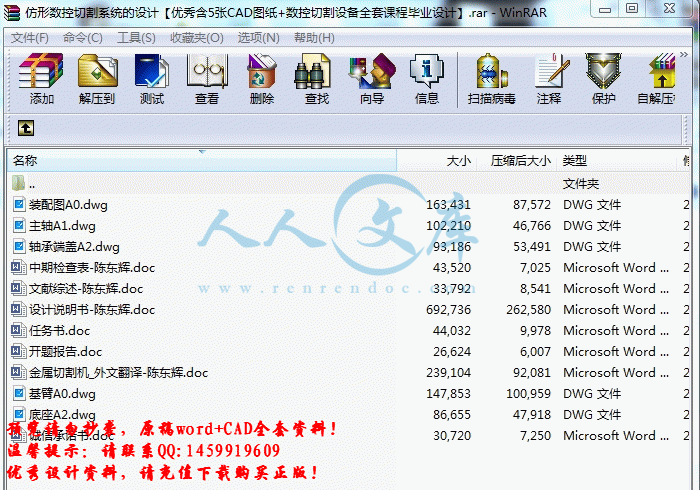Screen dimensions: 700x490
Task: Sort by Name (名称) column header
Action: coord(201,161)
